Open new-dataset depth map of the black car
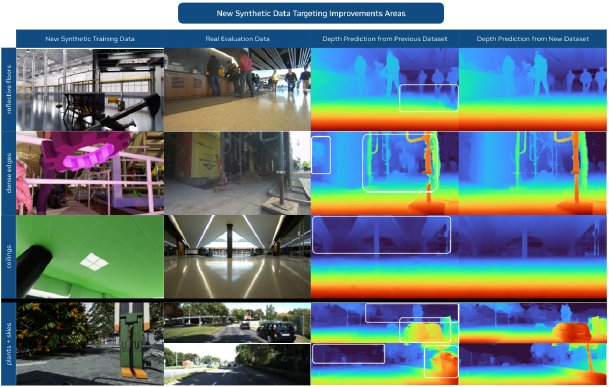Image resolution: width=609 pixels, height=387 pixels. tap(532, 322)
